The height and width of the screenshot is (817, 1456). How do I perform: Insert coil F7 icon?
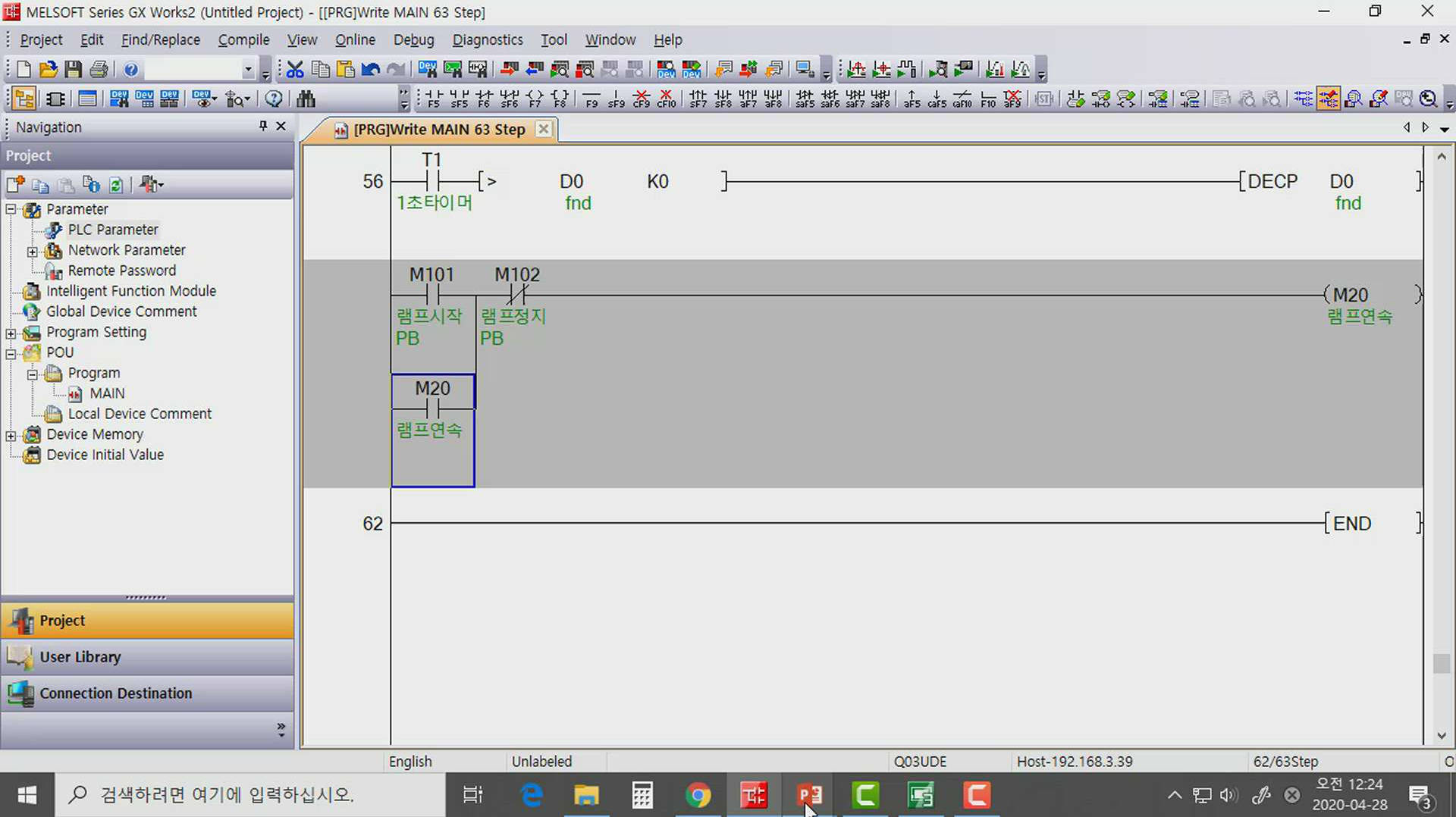535,99
